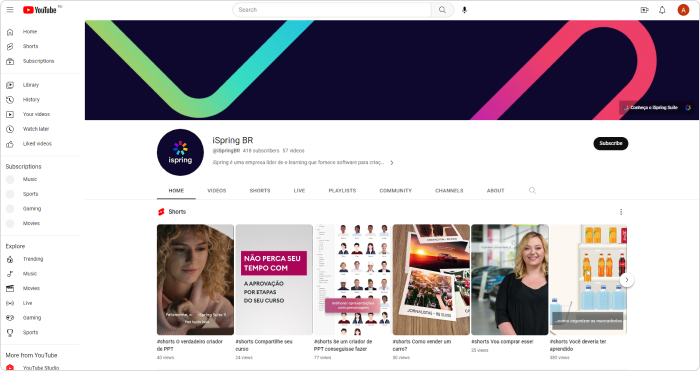Image resolution: width=700 pixels, height=371 pixels.
Task: Click the Shorts sidebar icon
Action: (10, 46)
